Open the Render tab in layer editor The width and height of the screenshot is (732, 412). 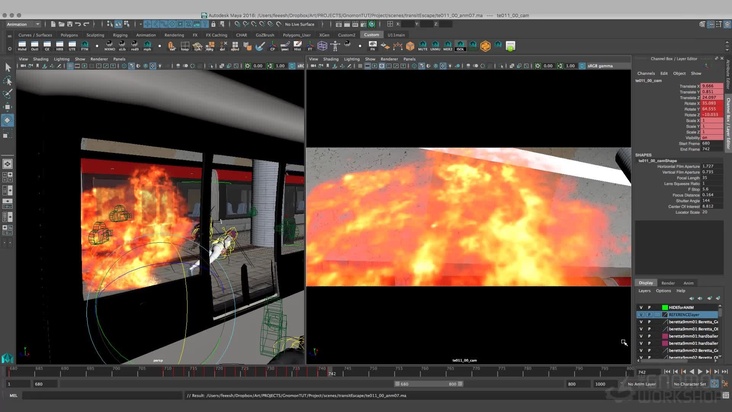pos(667,283)
